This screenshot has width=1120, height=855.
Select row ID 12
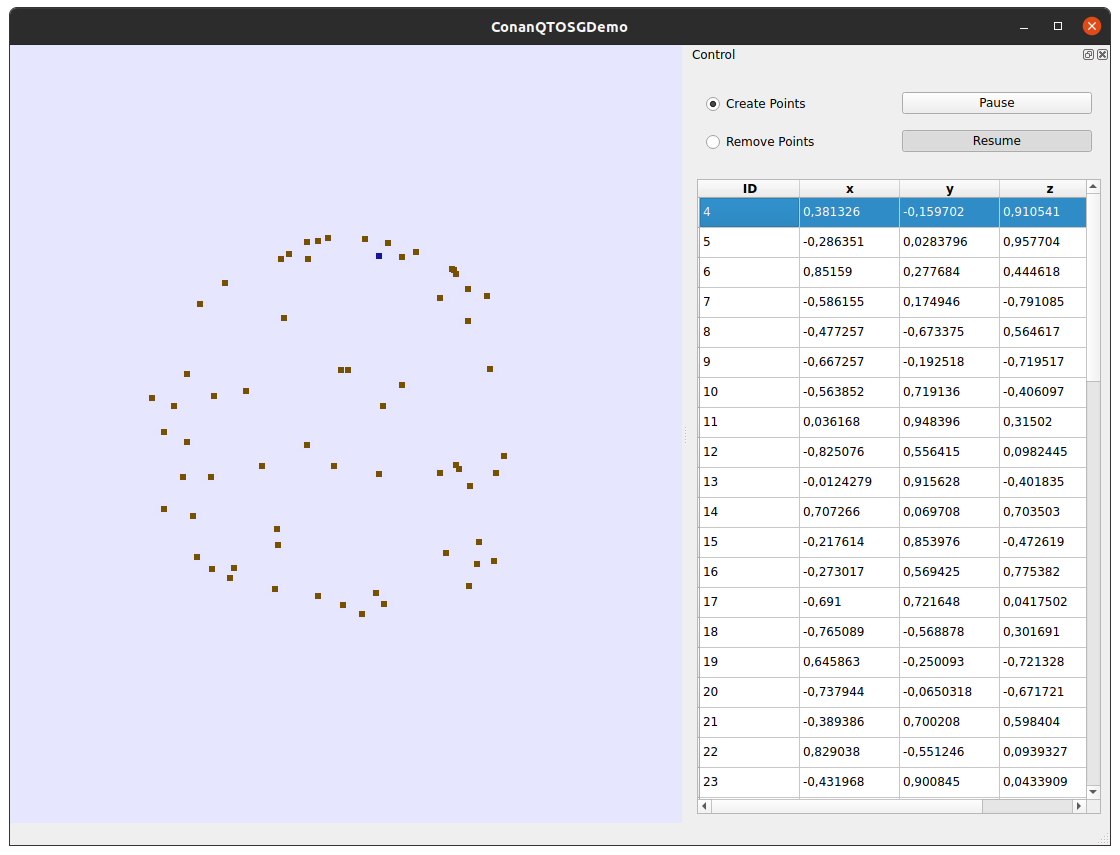click(749, 452)
